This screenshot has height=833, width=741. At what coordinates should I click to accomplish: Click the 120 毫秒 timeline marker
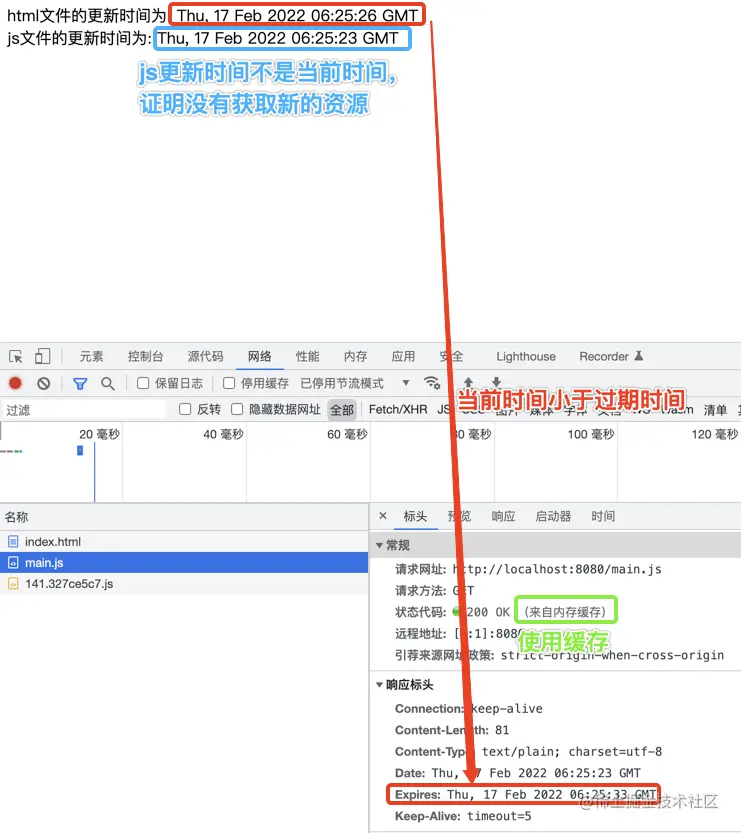pyautogui.click(x=714, y=434)
